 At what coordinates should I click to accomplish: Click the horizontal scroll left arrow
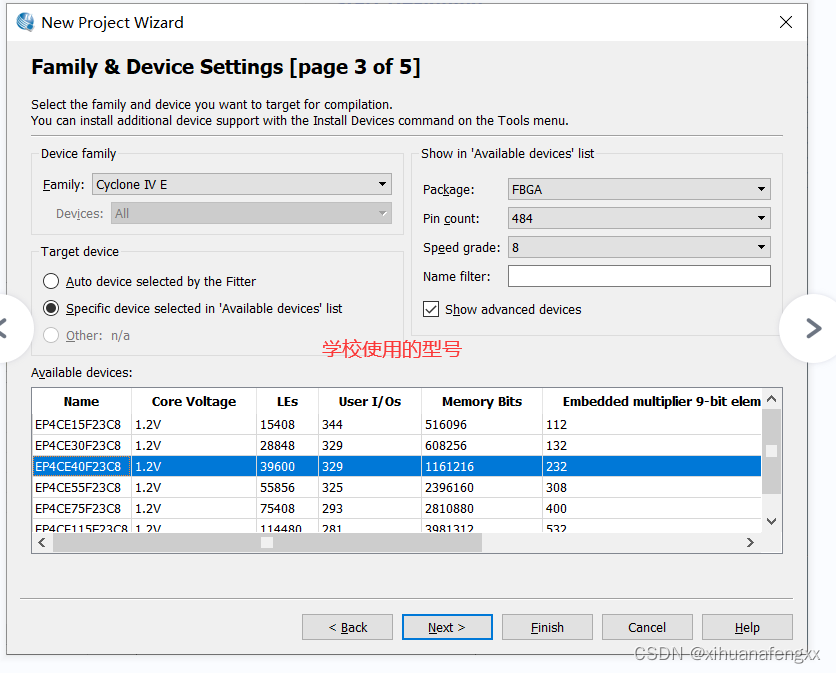click(42, 542)
